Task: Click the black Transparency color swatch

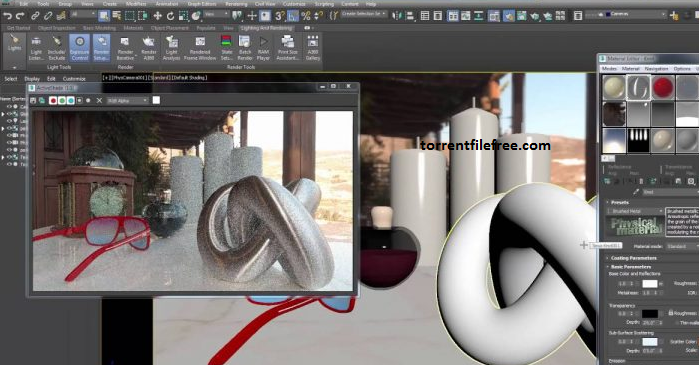Action: tap(650, 314)
